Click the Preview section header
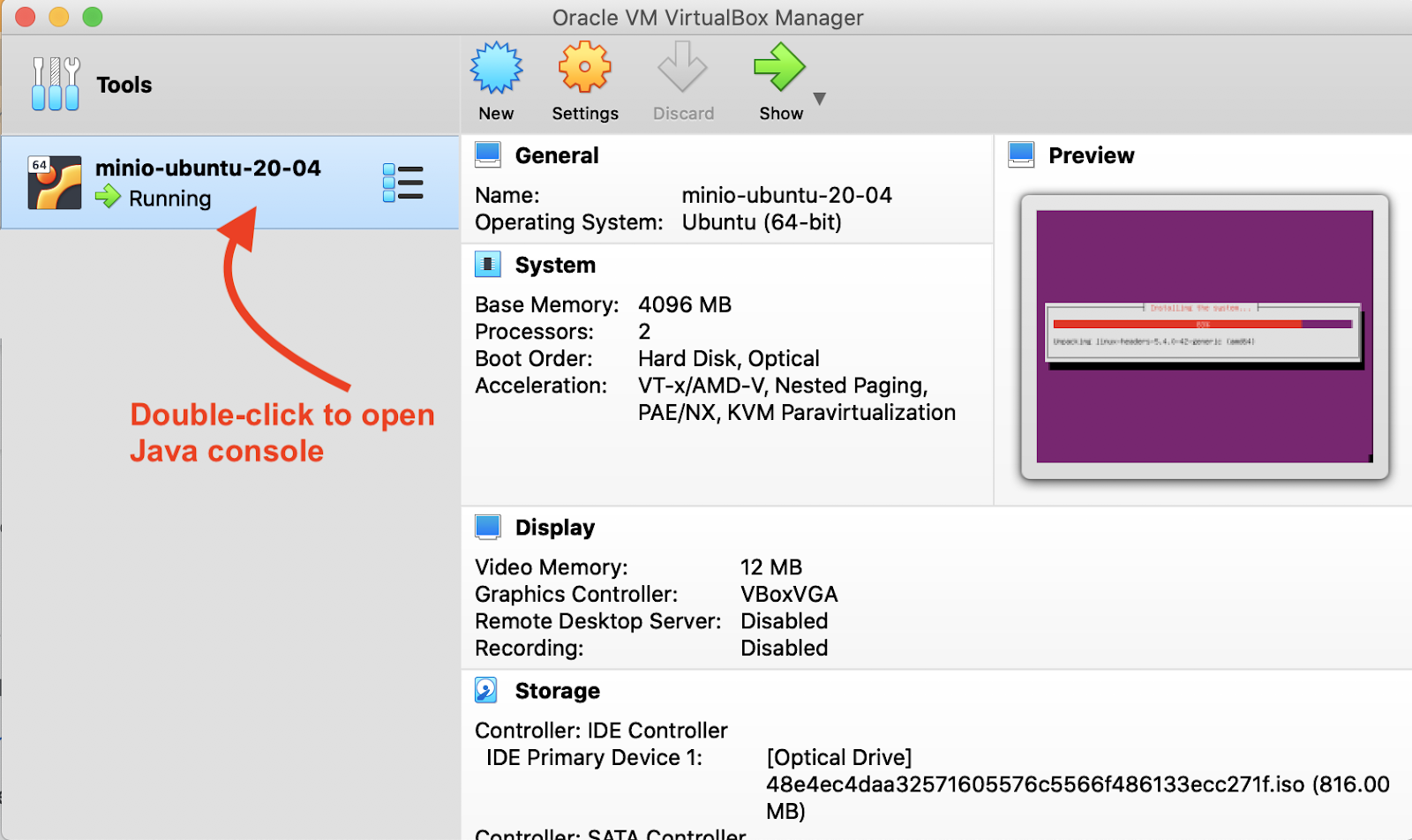 (x=1091, y=156)
